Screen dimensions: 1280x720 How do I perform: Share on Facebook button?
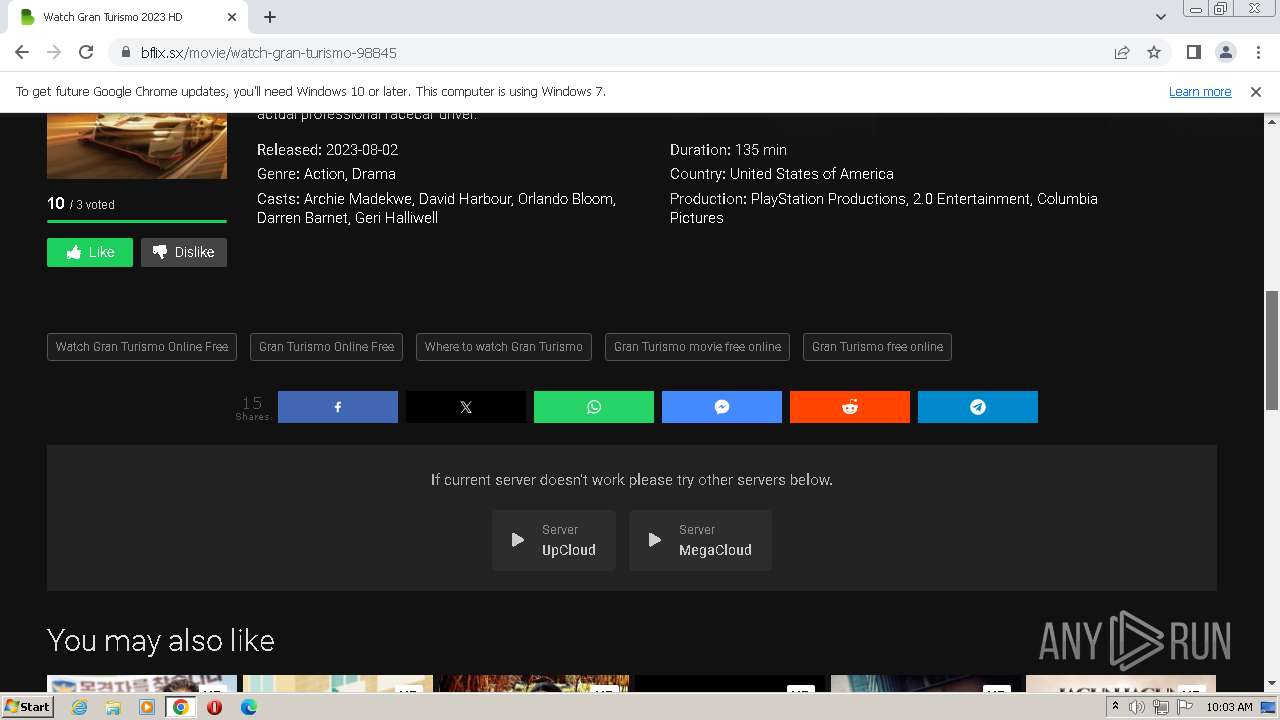(x=338, y=407)
